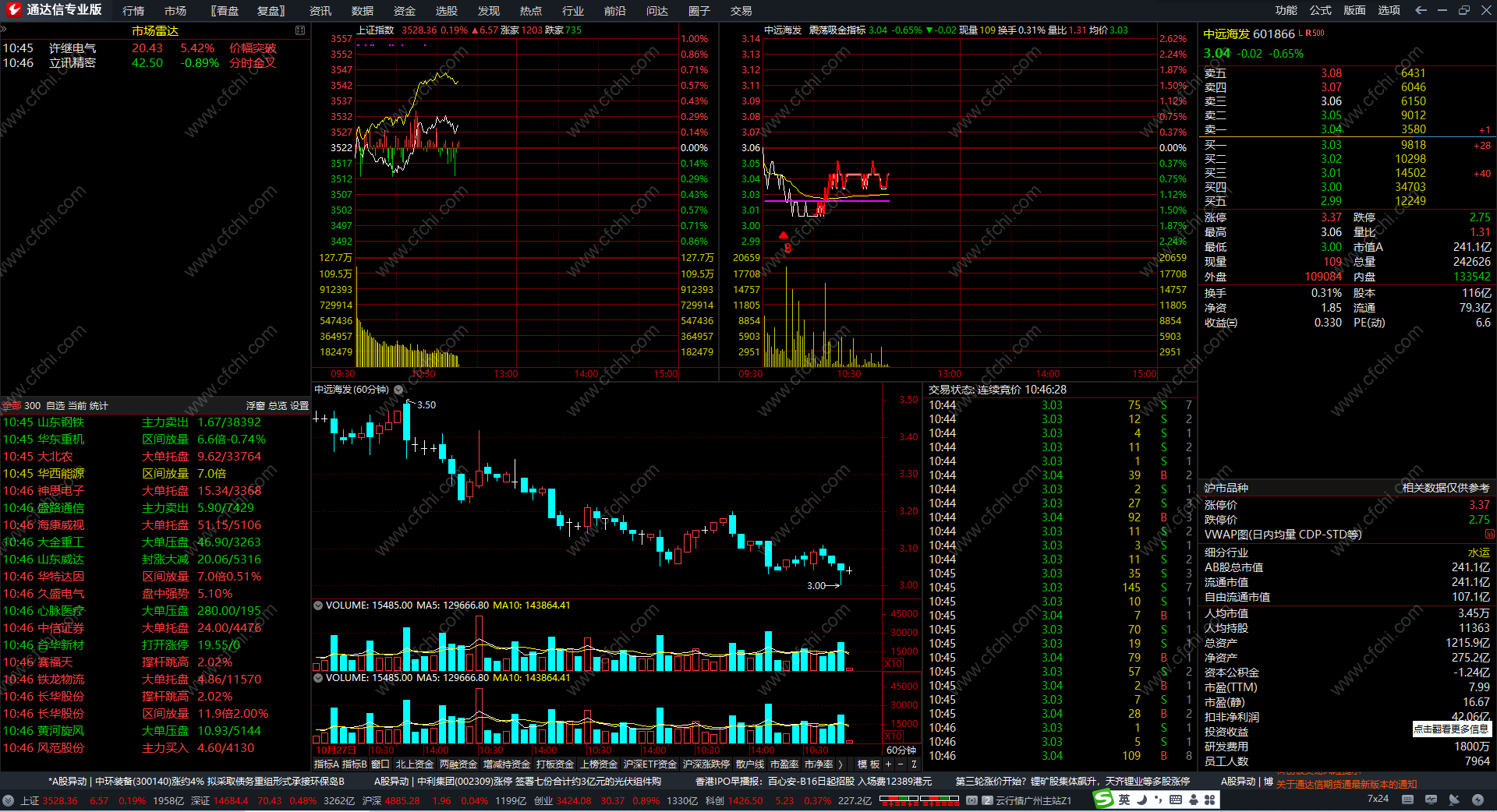1497x812 pixels.
Task: Click the Sogou punctuation icon
Action: point(1159,800)
